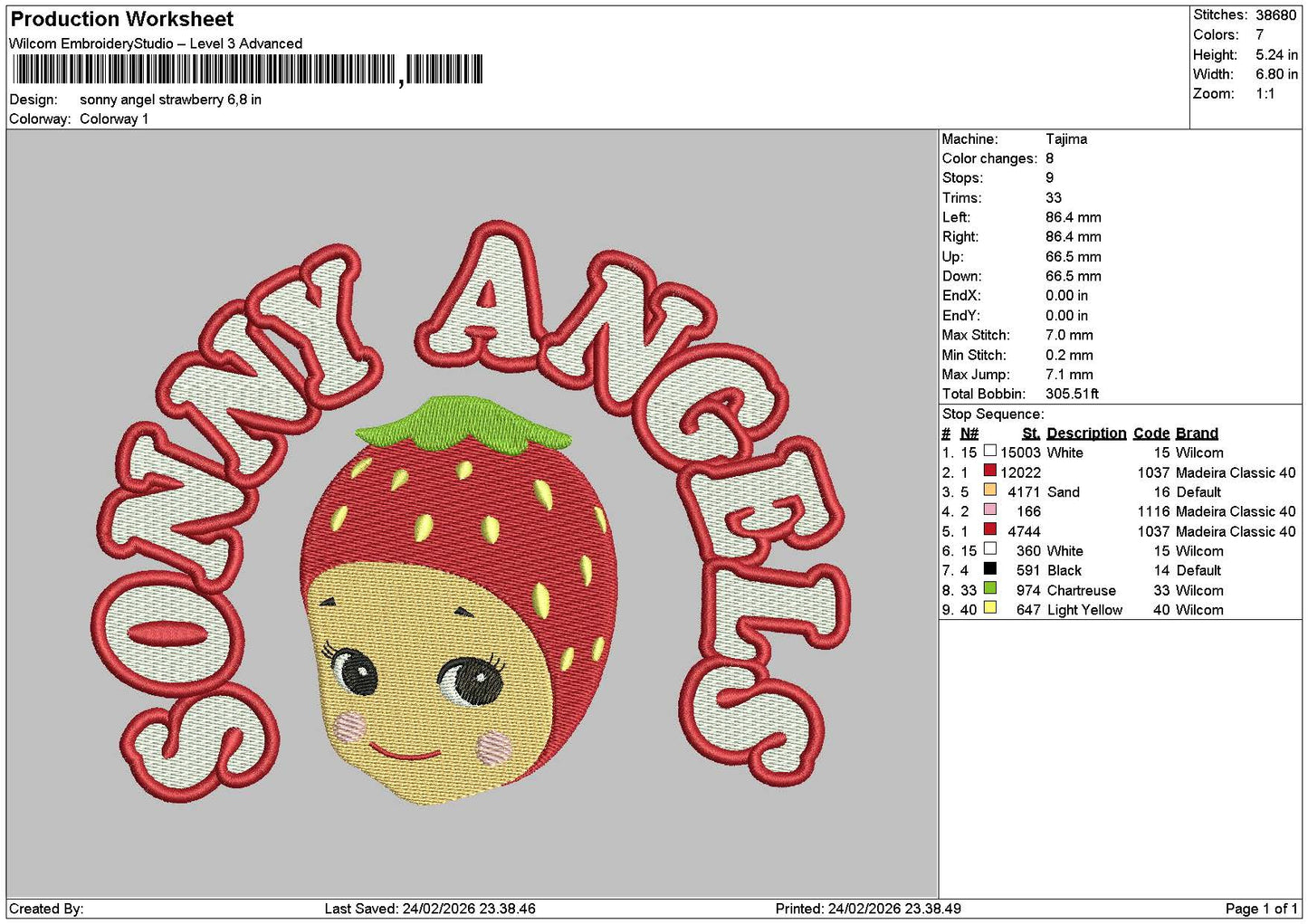
Task: Click stitch count 4744 in stop 5
Action: pyautogui.click(x=1024, y=531)
